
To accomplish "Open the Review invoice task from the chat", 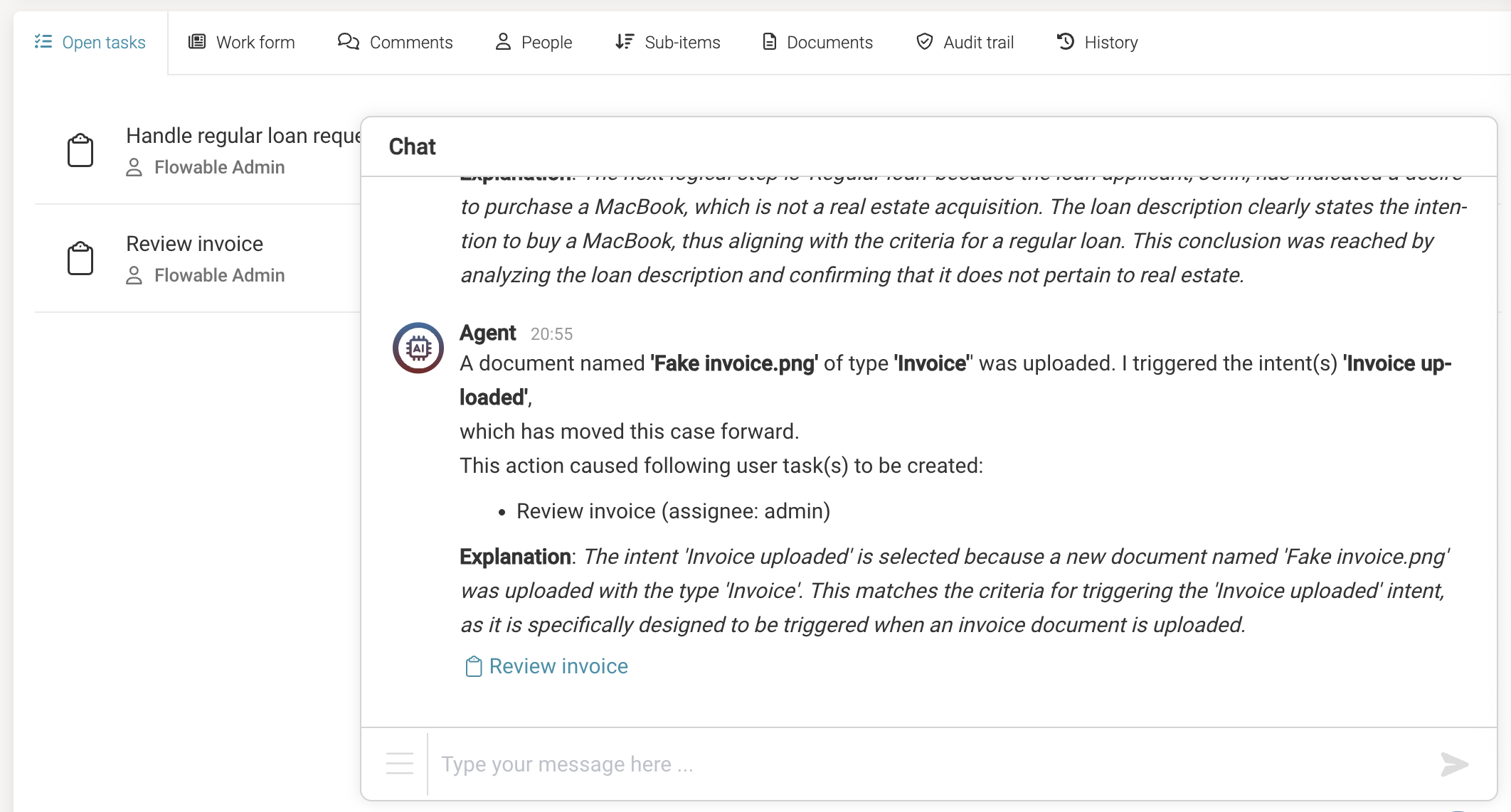I will point(557,666).
